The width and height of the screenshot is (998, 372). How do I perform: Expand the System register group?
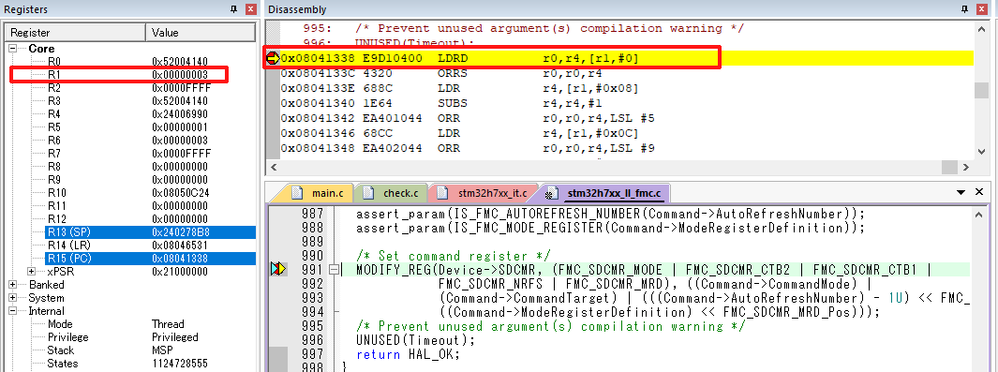(13, 298)
